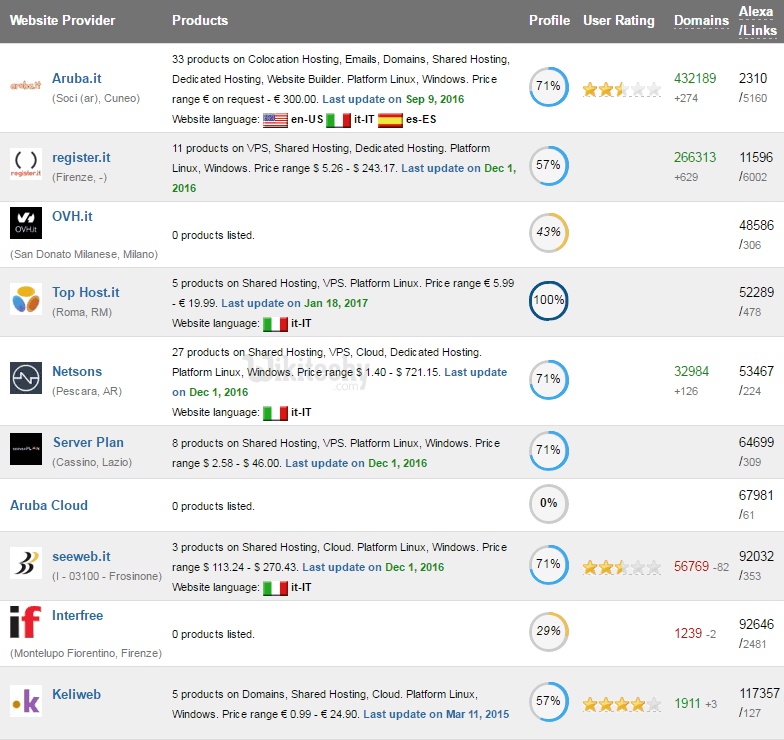This screenshot has width=784, height=740.
Task: Click the Aruba.it logo icon
Action: pyautogui.click(x=25, y=87)
